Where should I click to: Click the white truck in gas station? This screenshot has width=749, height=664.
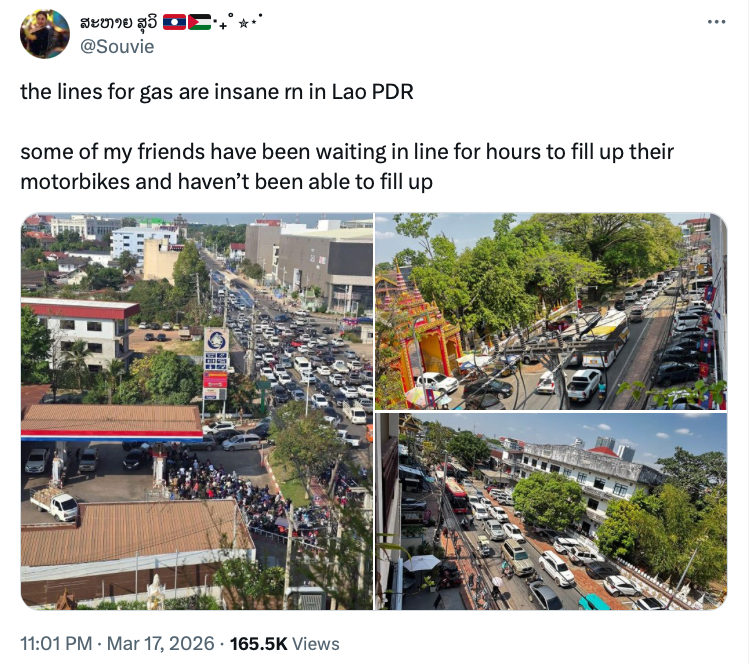coord(55,504)
